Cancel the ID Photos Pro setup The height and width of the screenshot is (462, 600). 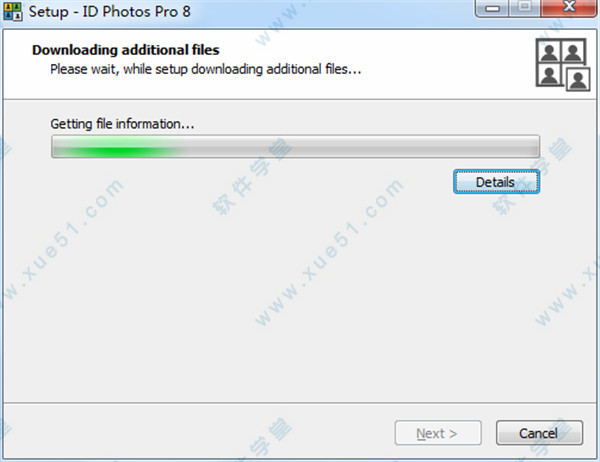tap(539, 433)
